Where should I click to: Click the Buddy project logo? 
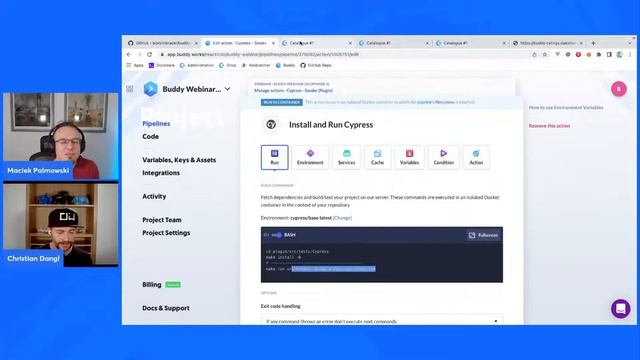tap(151, 89)
